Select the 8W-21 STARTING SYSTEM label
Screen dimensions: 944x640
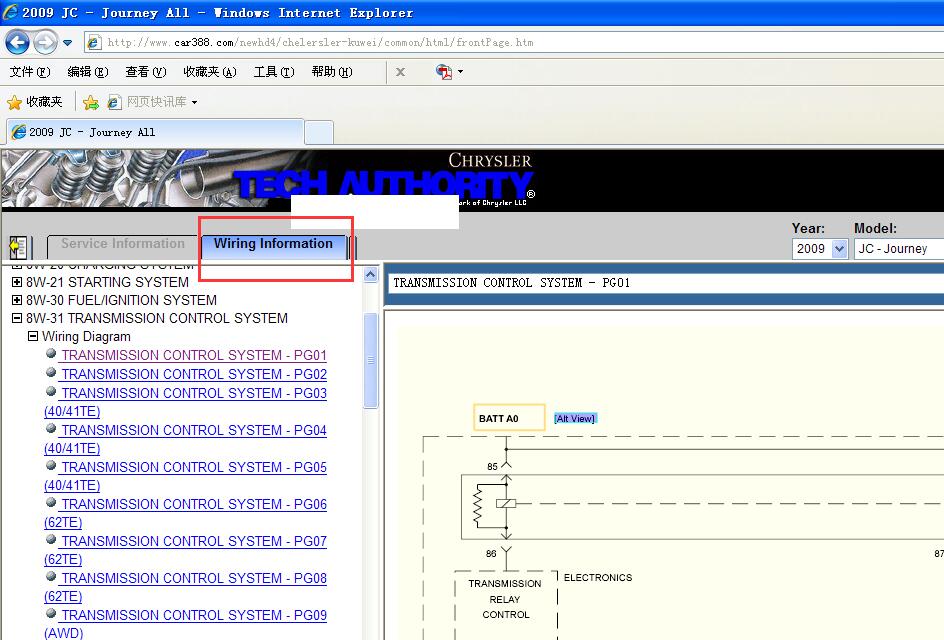107,282
